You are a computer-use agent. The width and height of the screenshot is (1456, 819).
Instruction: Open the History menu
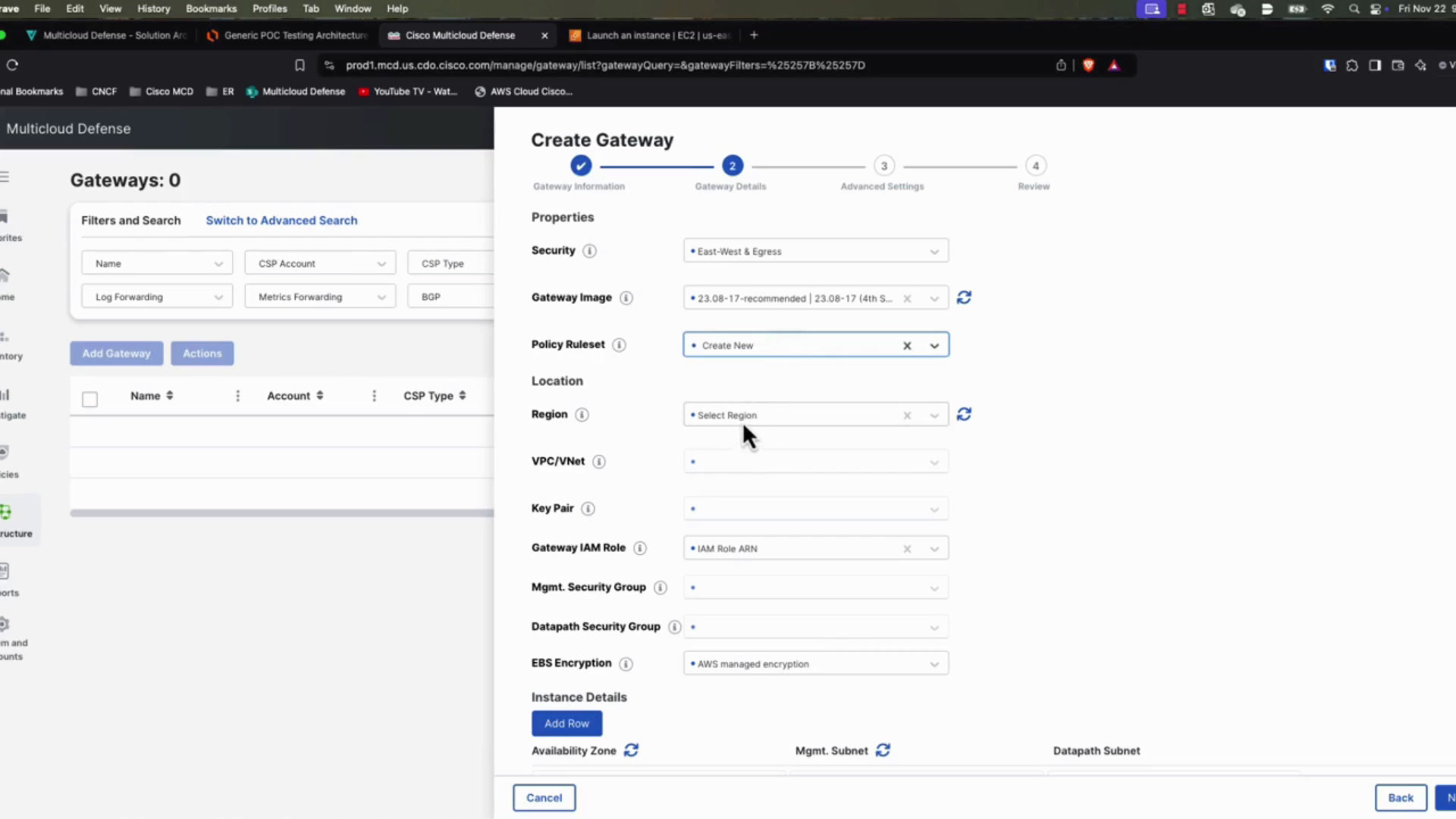[153, 8]
